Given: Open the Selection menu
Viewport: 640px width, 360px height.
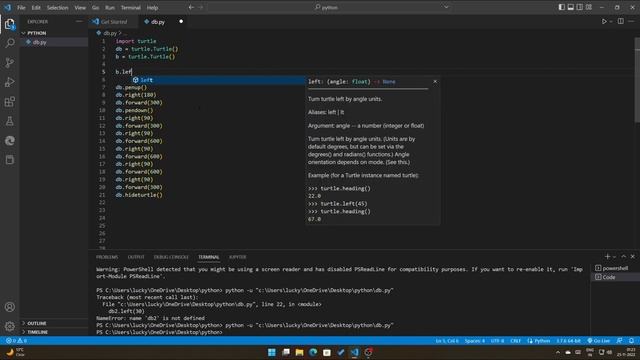Looking at the screenshot, I should coord(57,7).
